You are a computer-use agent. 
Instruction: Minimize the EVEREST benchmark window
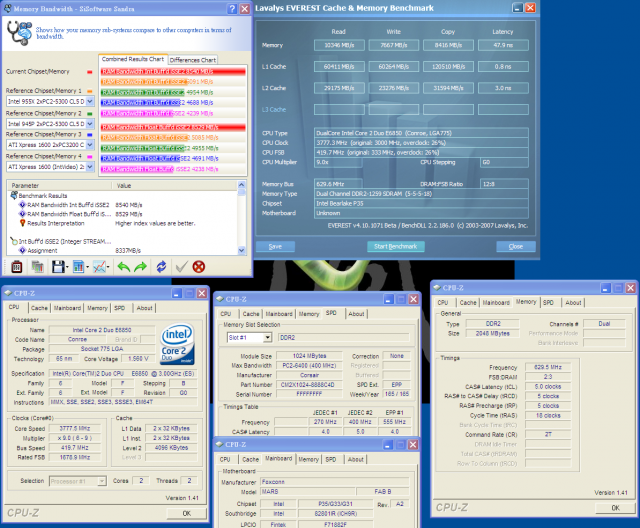point(518,8)
